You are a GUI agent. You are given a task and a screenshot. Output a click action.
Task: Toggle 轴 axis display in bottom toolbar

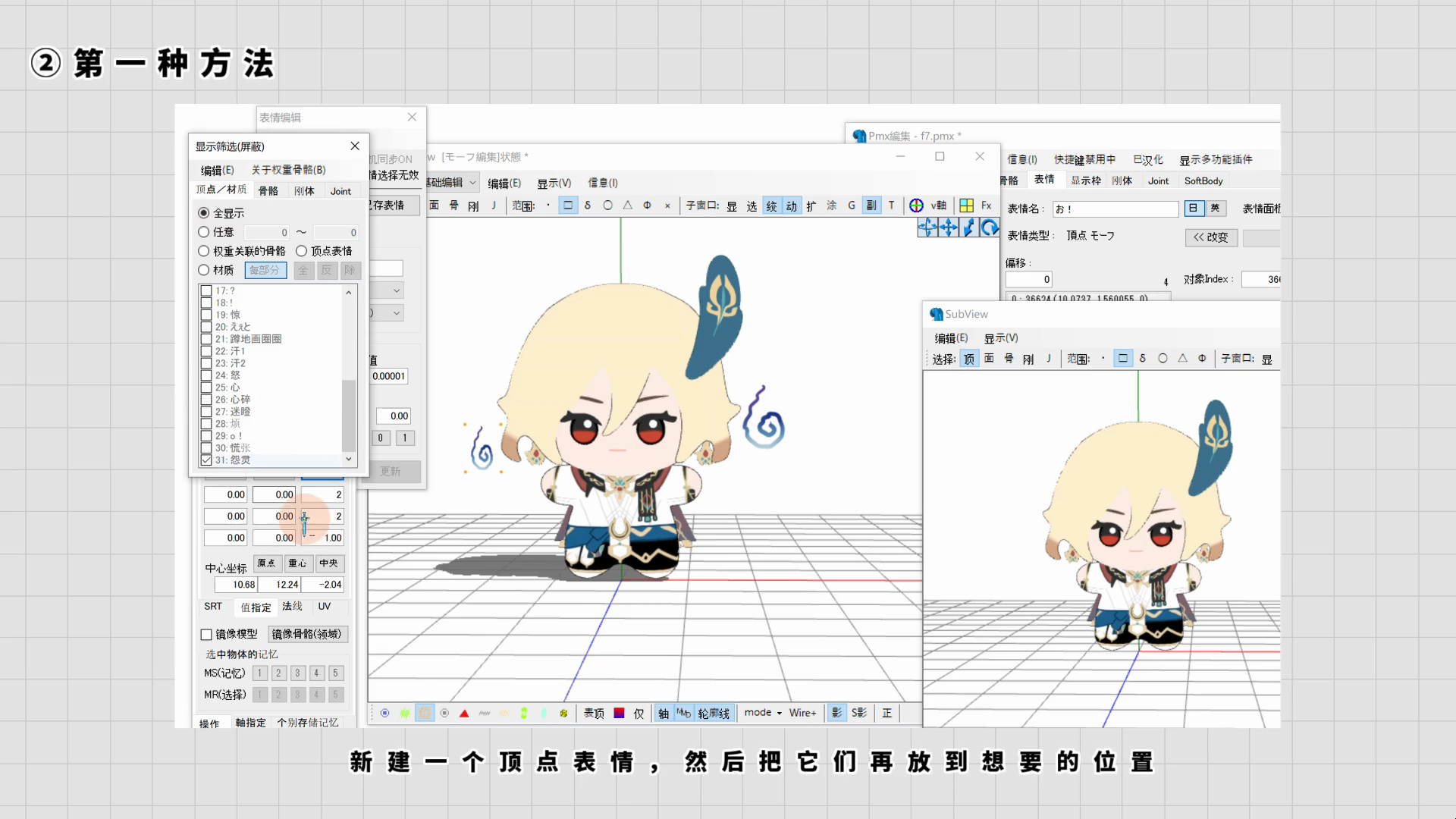click(x=664, y=713)
